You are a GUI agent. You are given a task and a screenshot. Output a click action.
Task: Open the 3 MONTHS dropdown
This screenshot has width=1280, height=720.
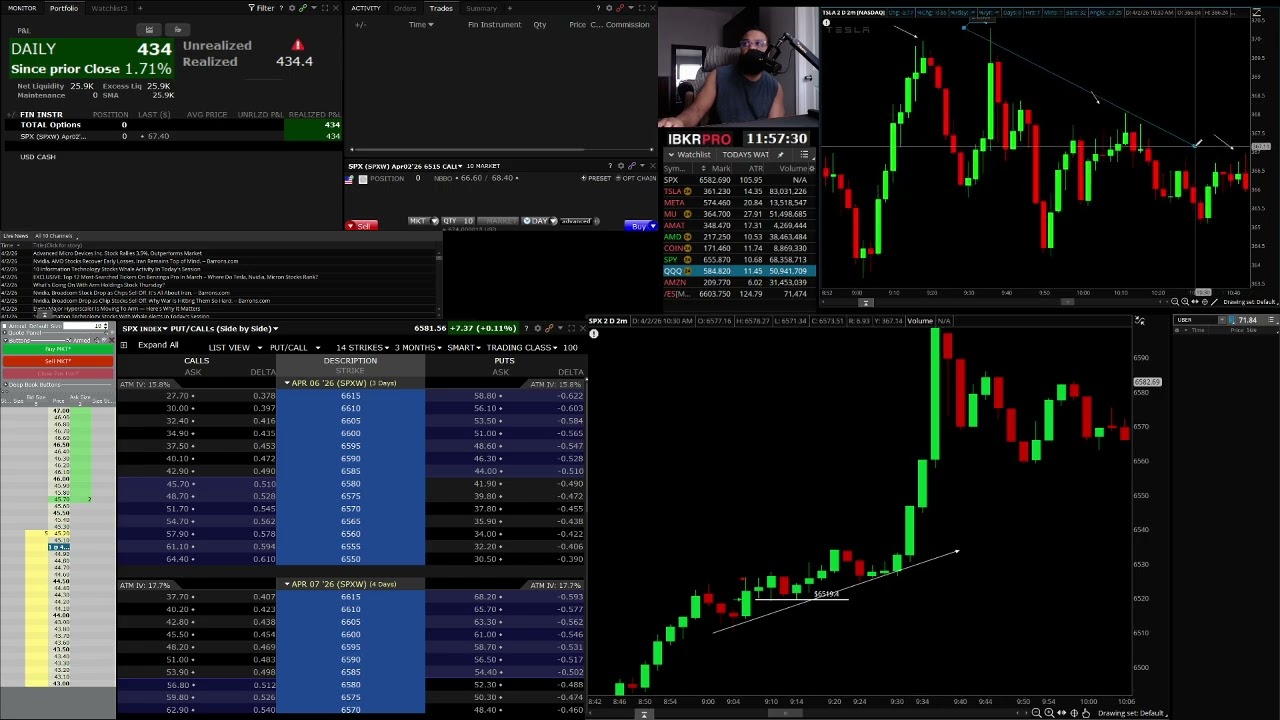coord(418,348)
